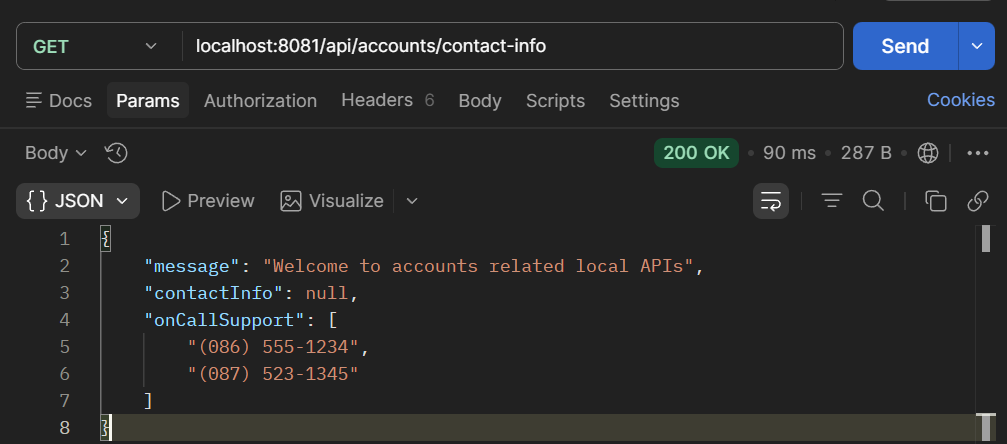Click the response time 90 ms
Screen dimensions: 1007x444
(789, 153)
